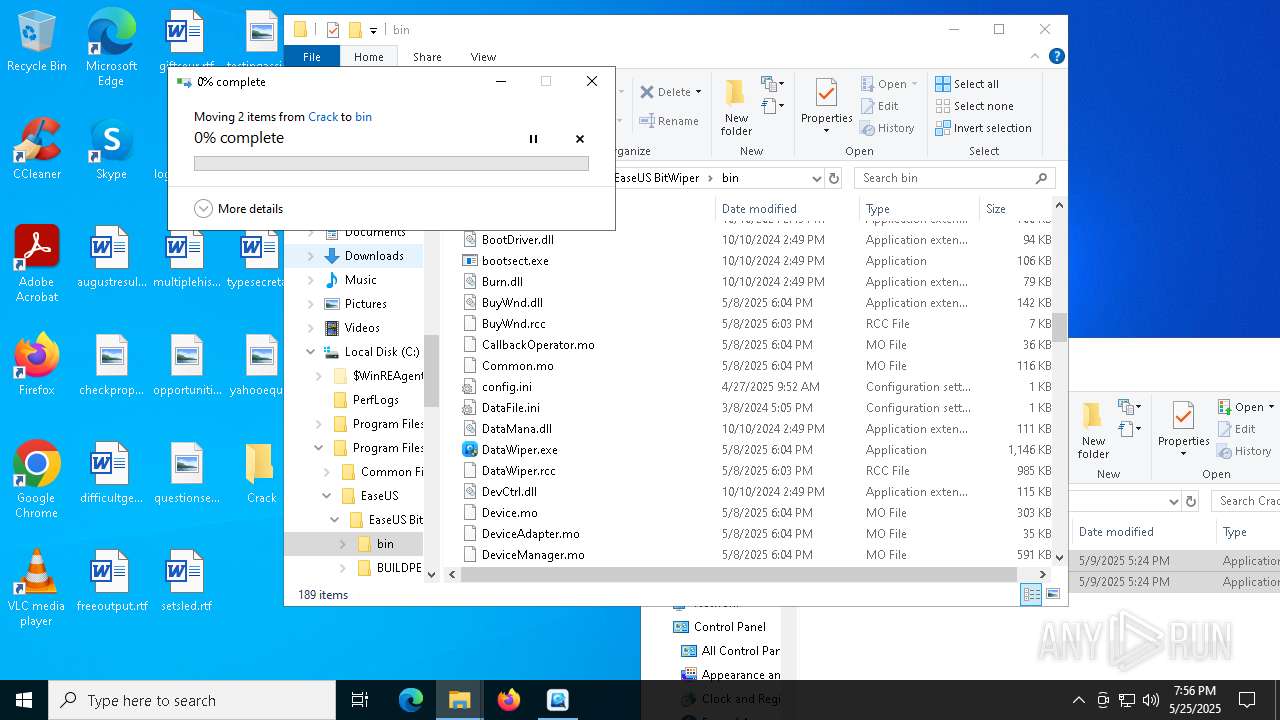Create a New folder from ribbon
Image resolution: width=1280 pixels, height=720 pixels.
(x=736, y=108)
